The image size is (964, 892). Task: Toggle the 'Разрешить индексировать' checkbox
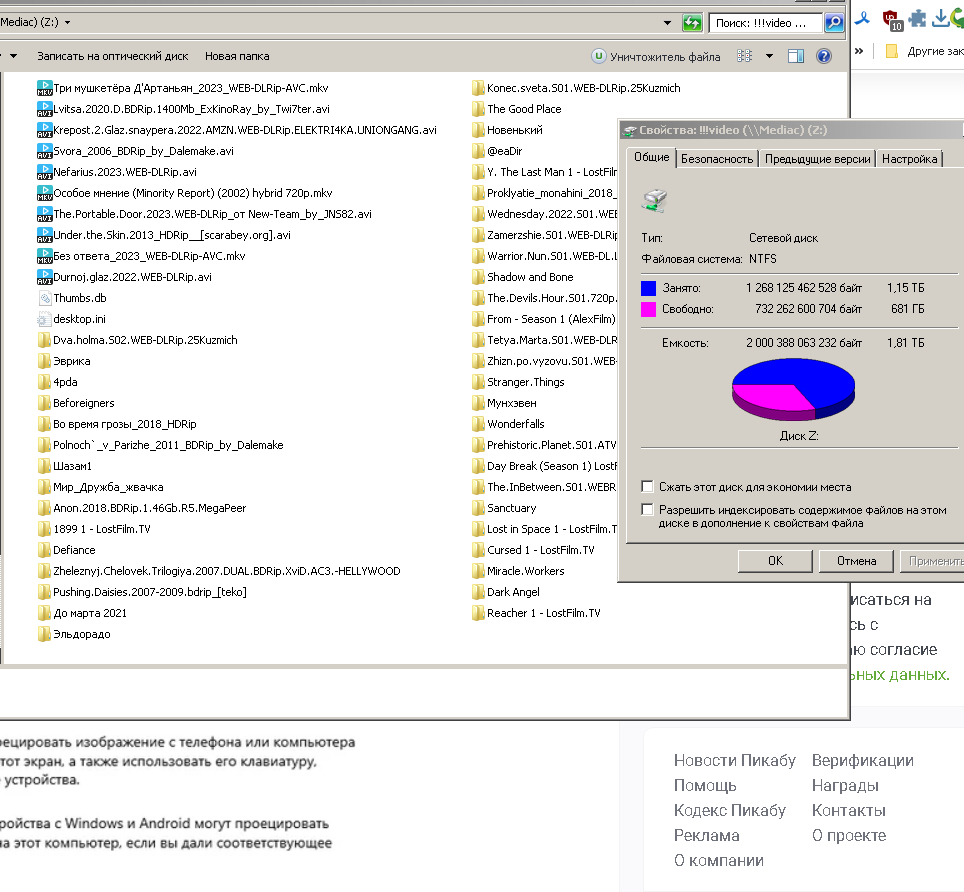(x=648, y=510)
